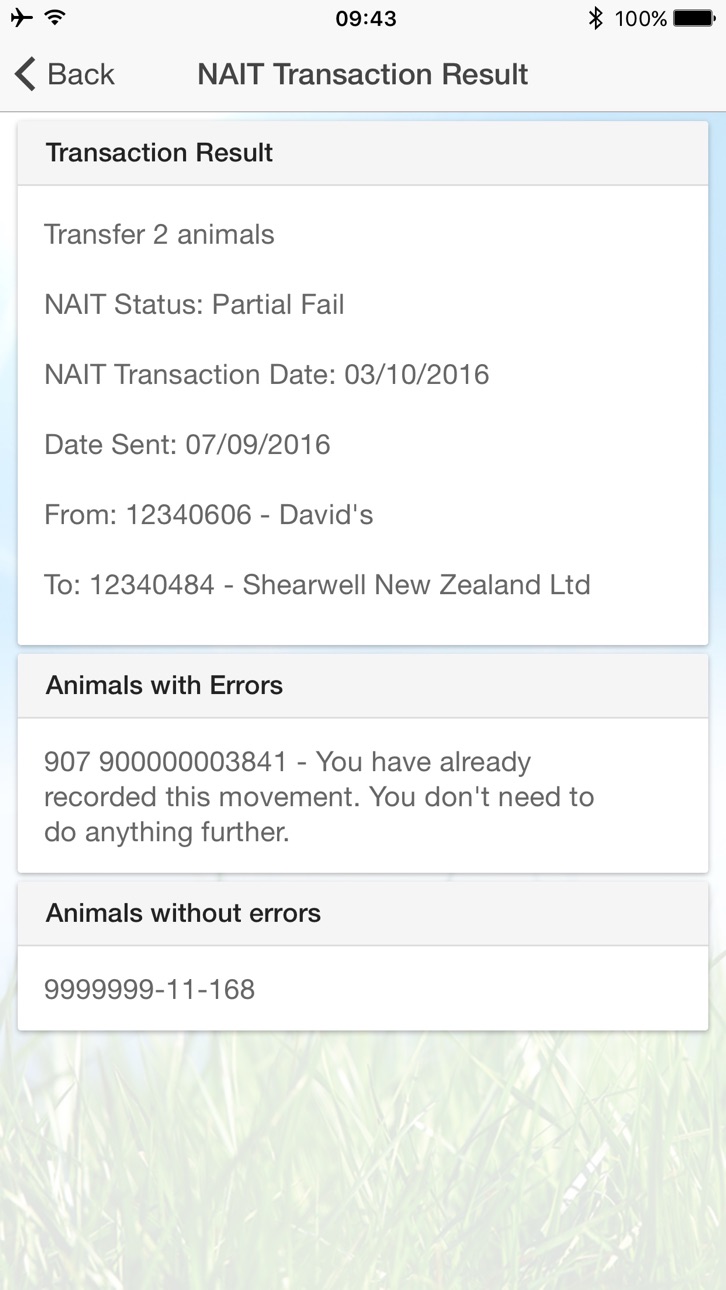Image resolution: width=726 pixels, height=1290 pixels.
Task: Tap the 100% battery percentage text
Action: pyautogui.click(x=641, y=18)
